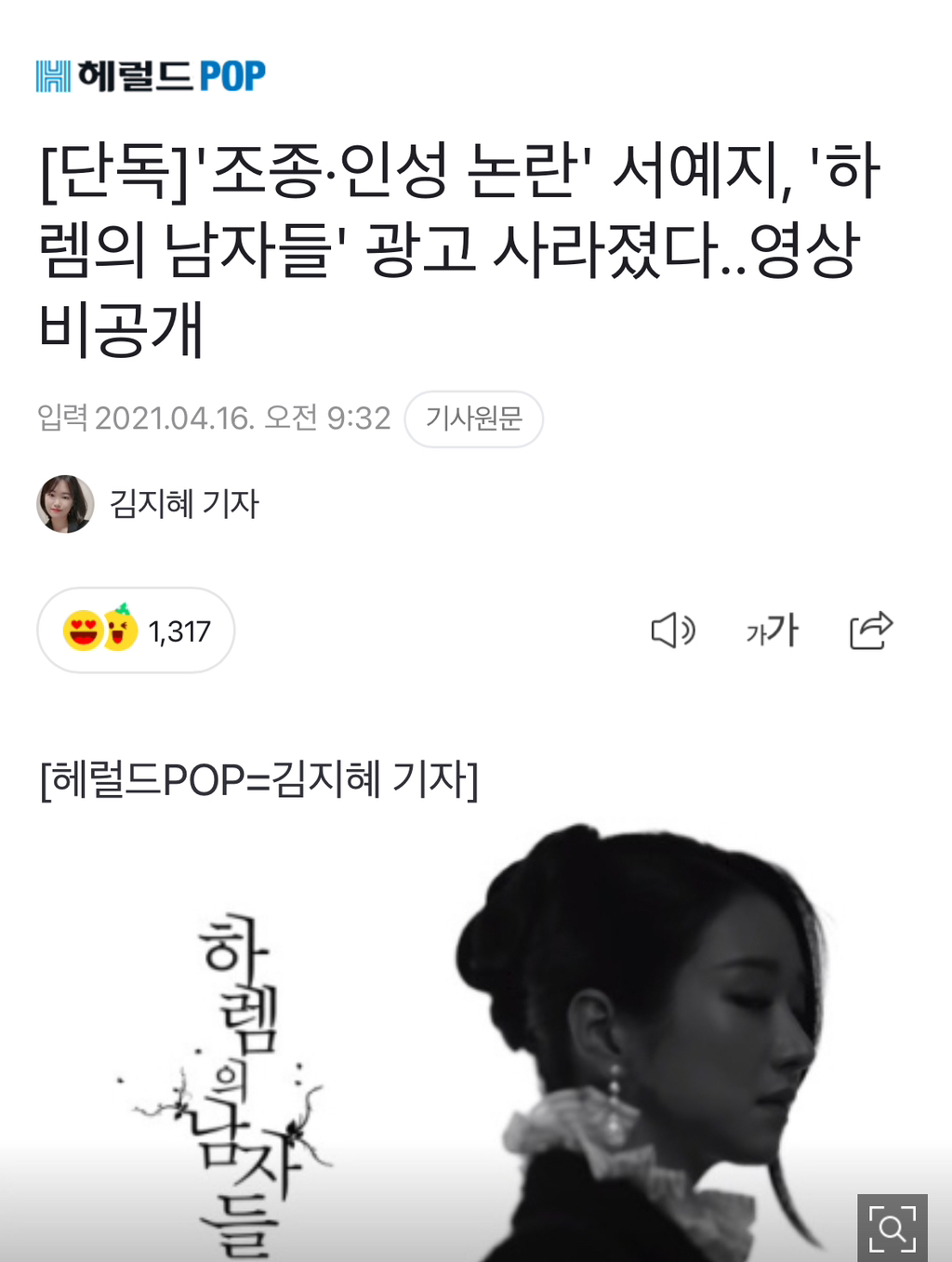Select the [단독] tag in the headline
952x1262 pixels.
113,172
